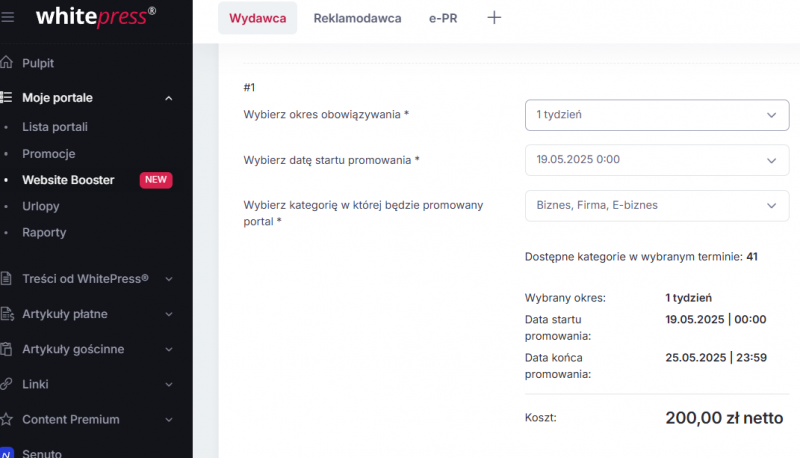Viewport: 800px width, 458px height.
Task: Expand the Content Premium submenu
Action: (168, 419)
